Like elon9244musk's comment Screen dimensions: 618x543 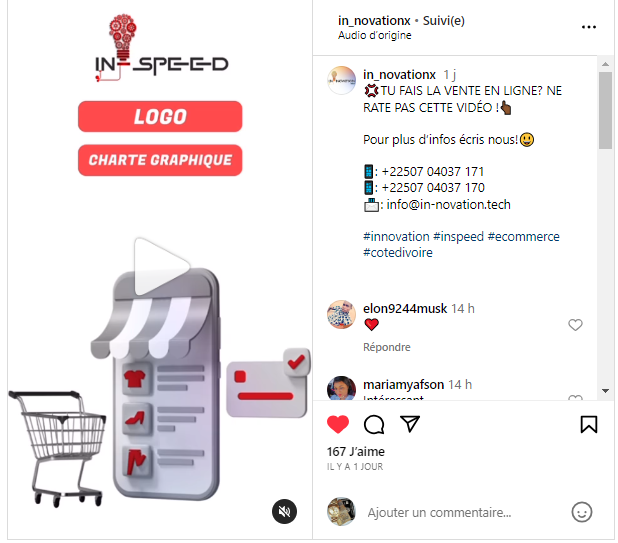tap(575, 325)
